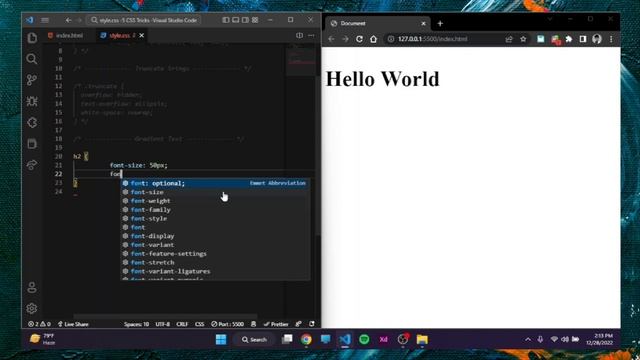Open the Source Control view
Viewport: 640px width, 360px height.
click(x=32, y=80)
